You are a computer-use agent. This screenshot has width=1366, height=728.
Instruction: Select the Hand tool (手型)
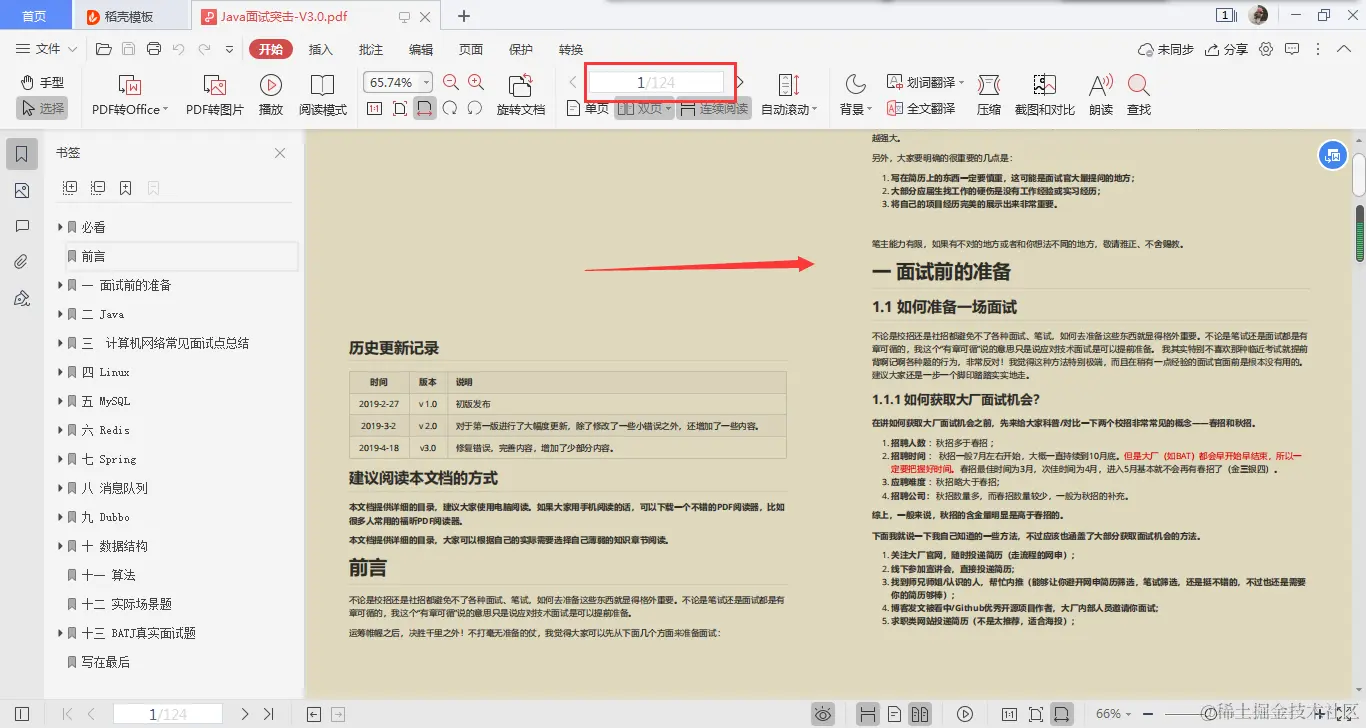click(x=45, y=84)
